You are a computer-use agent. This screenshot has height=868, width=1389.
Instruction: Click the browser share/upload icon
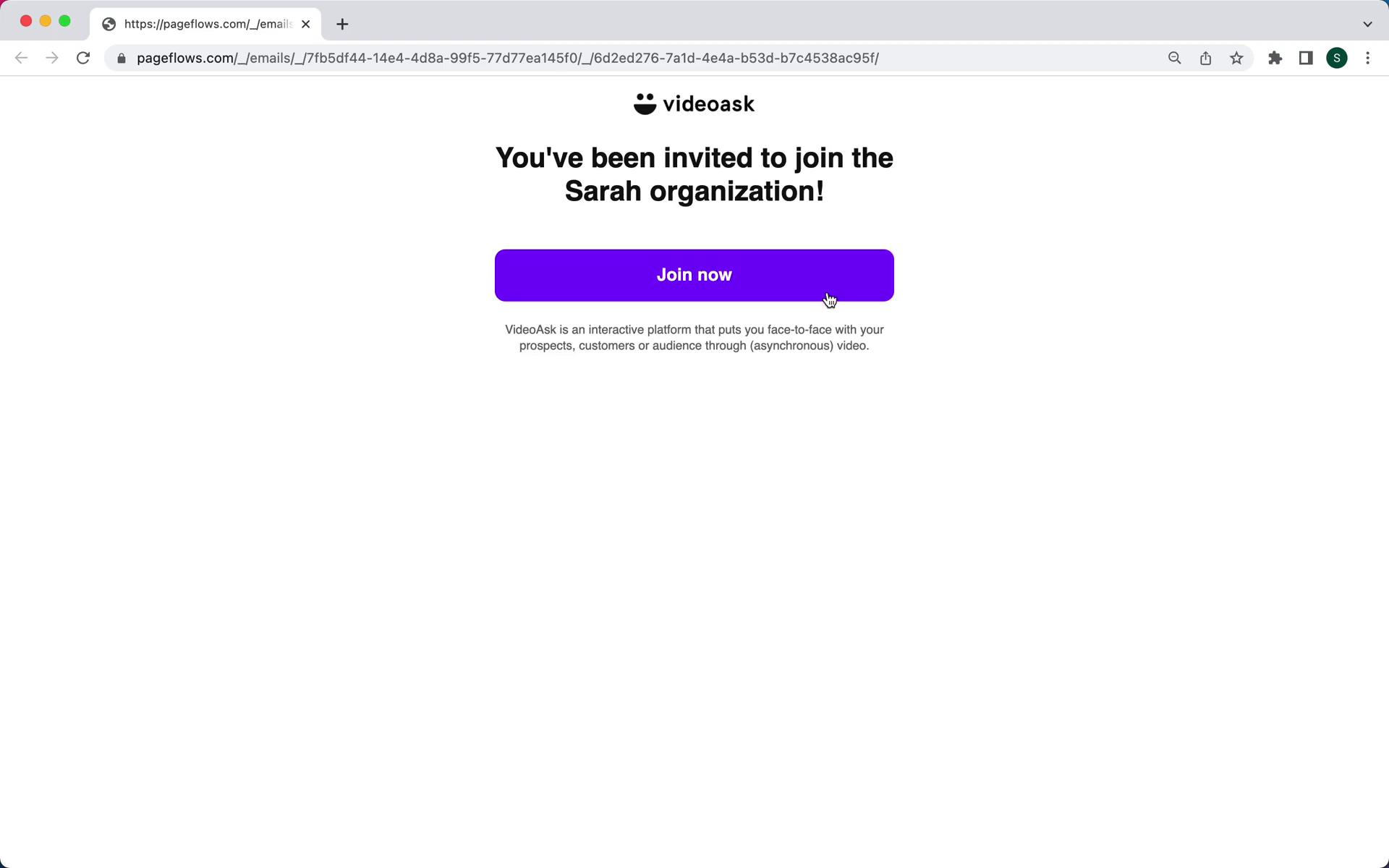[x=1205, y=58]
